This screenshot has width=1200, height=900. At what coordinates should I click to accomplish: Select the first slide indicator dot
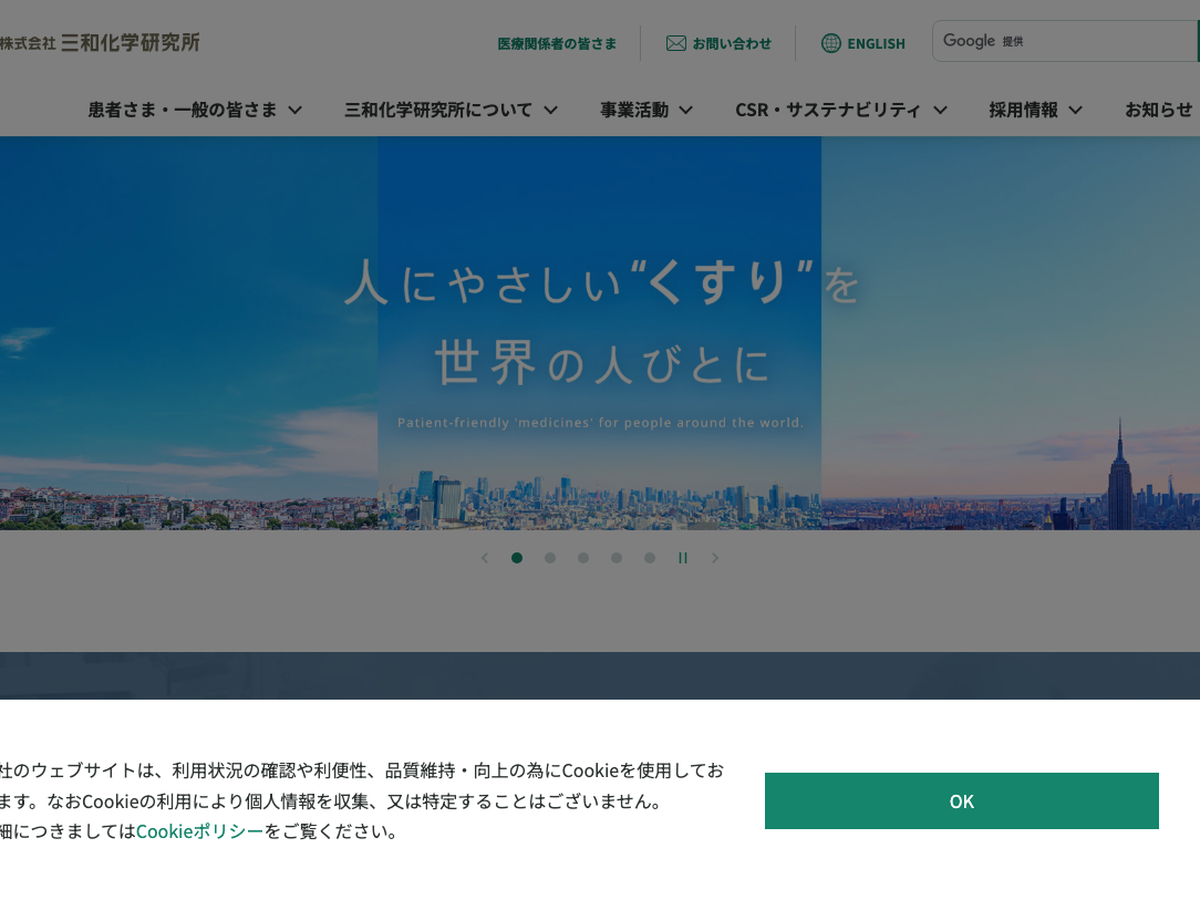[x=517, y=558]
